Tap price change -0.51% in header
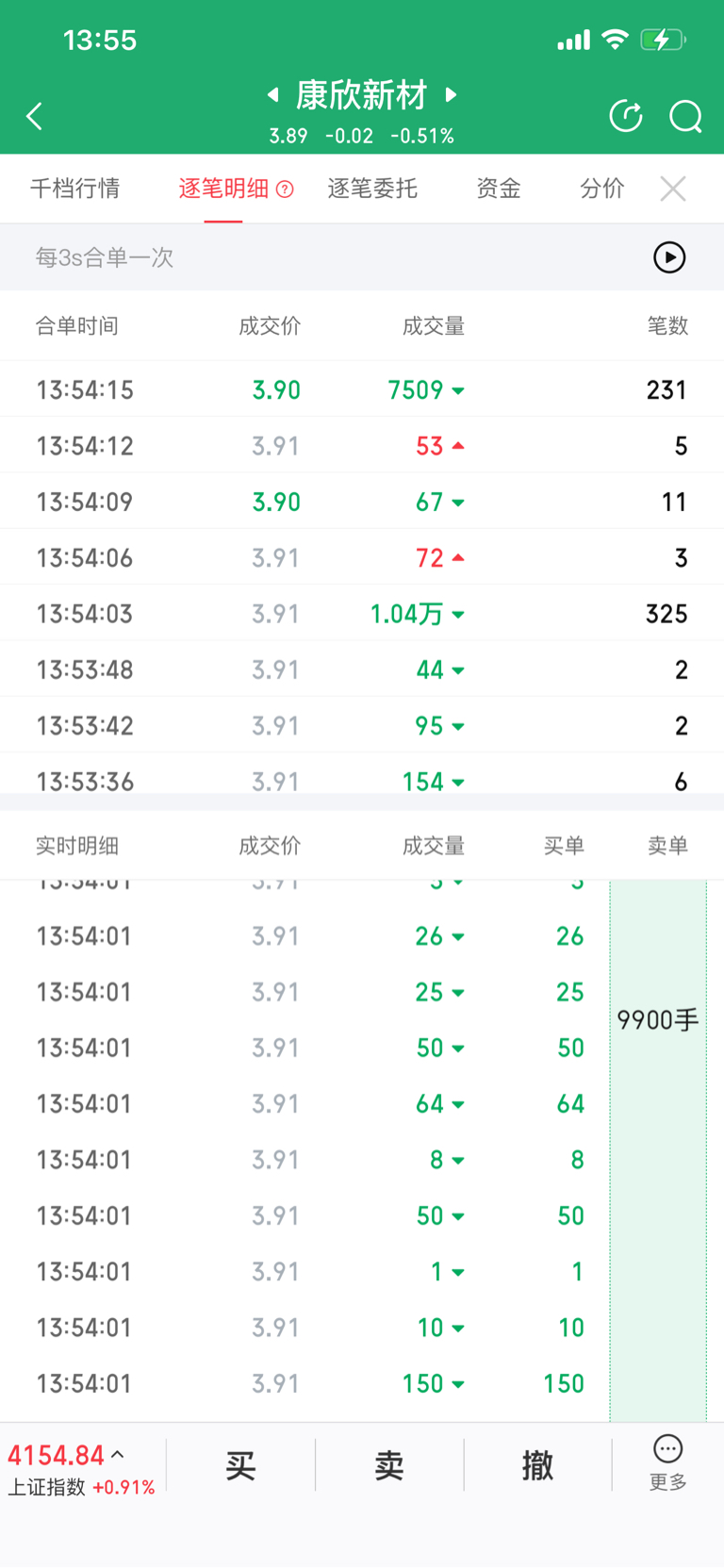Screen dimensions: 724x1568 click(422, 136)
